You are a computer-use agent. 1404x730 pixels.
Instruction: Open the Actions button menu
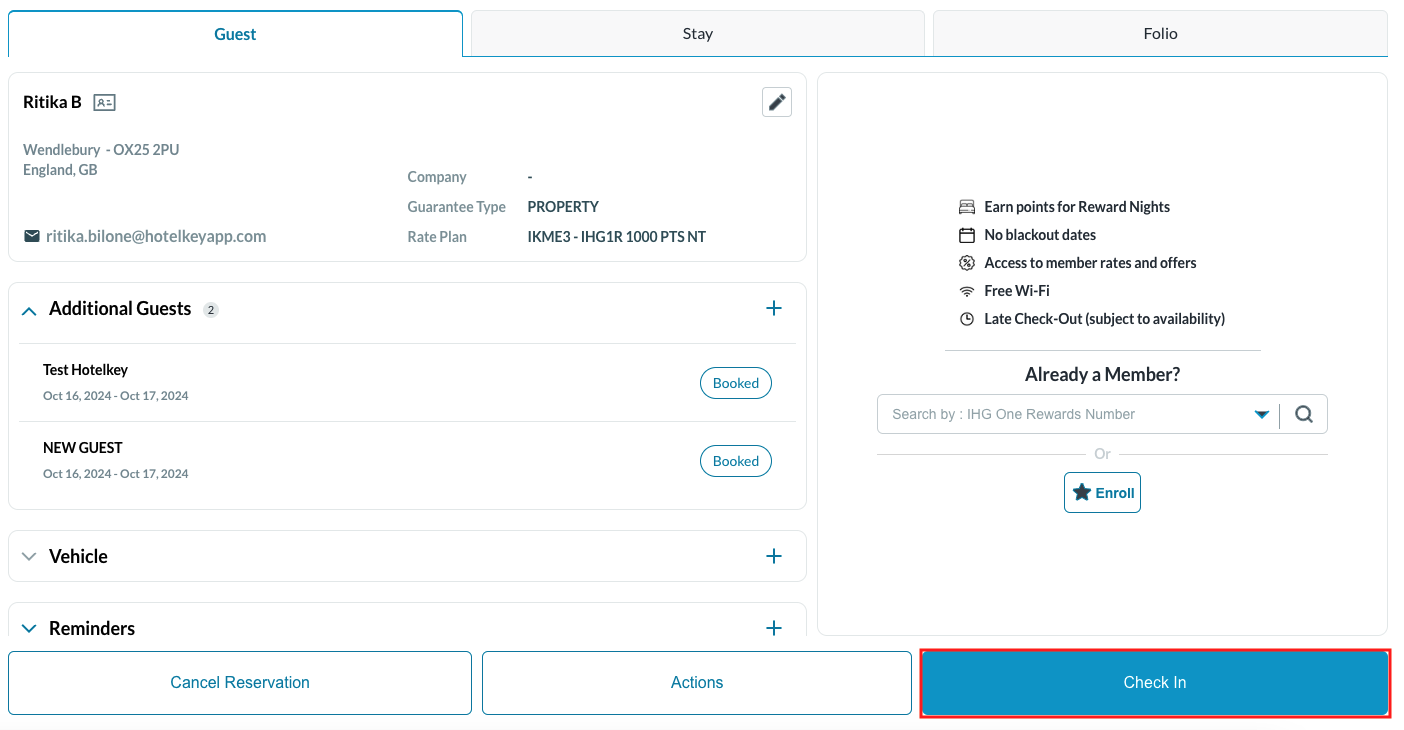(x=697, y=683)
